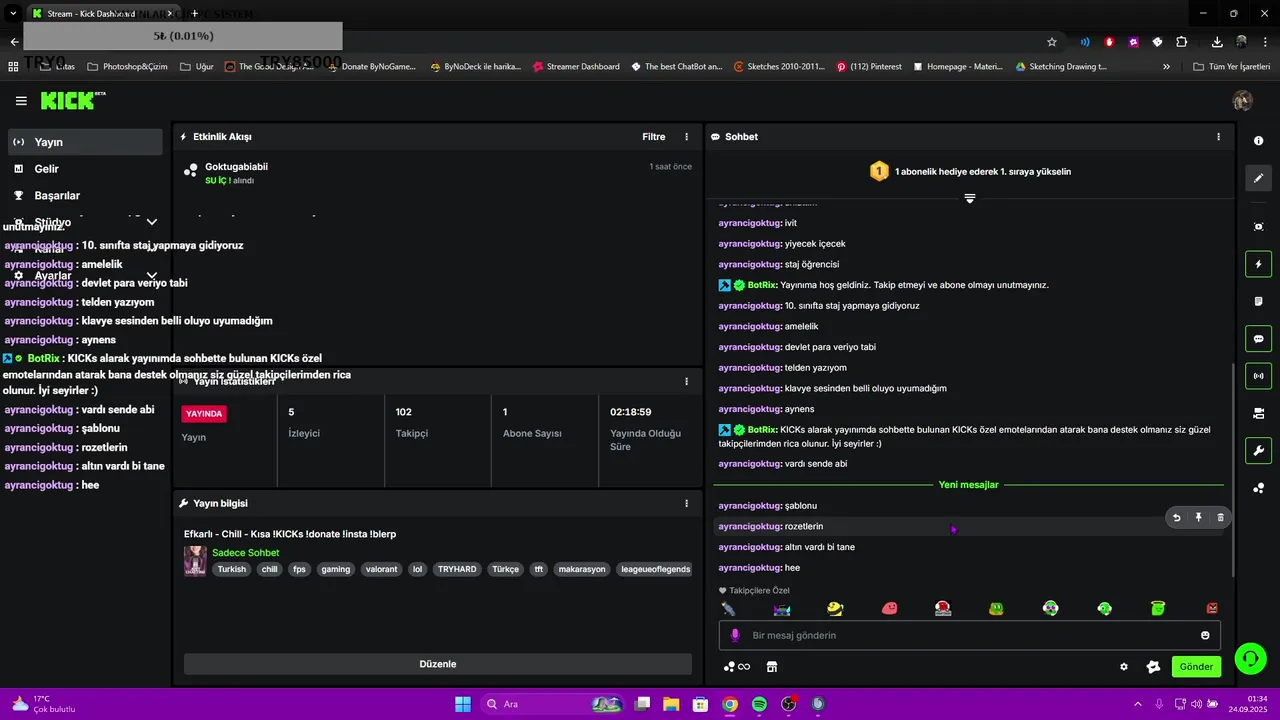This screenshot has width=1280, height=720.
Task: Collapse the gift leaderboard banner arrow
Action: (x=969, y=198)
